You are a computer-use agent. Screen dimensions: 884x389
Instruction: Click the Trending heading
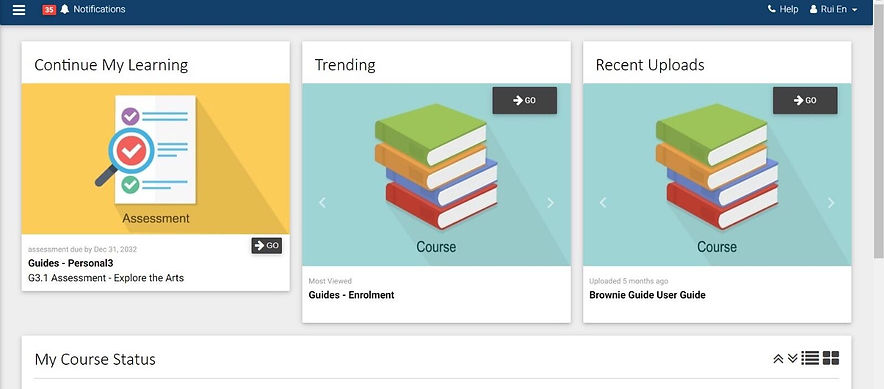(x=345, y=65)
